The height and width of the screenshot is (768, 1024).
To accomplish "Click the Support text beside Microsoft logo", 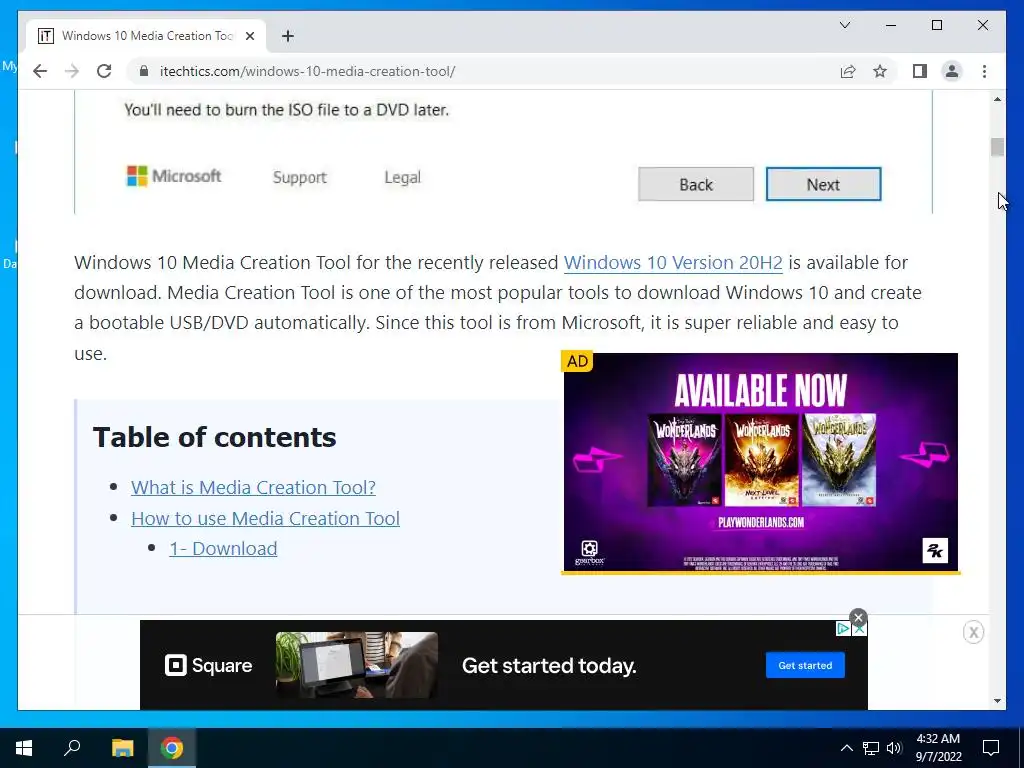I will [x=299, y=177].
